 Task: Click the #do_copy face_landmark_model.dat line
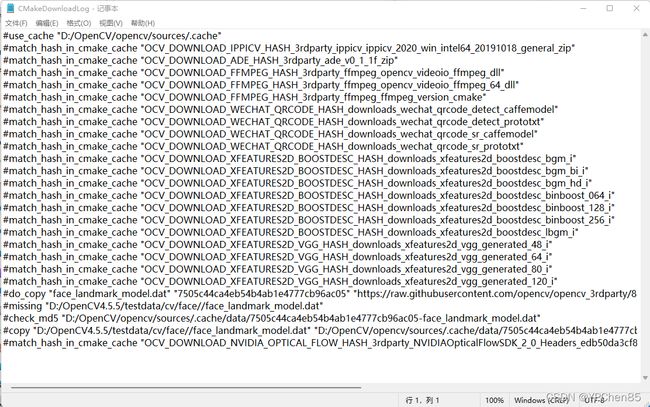coord(320,294)
